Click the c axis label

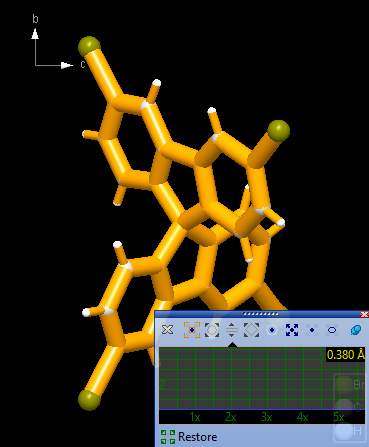coord(83,64)
